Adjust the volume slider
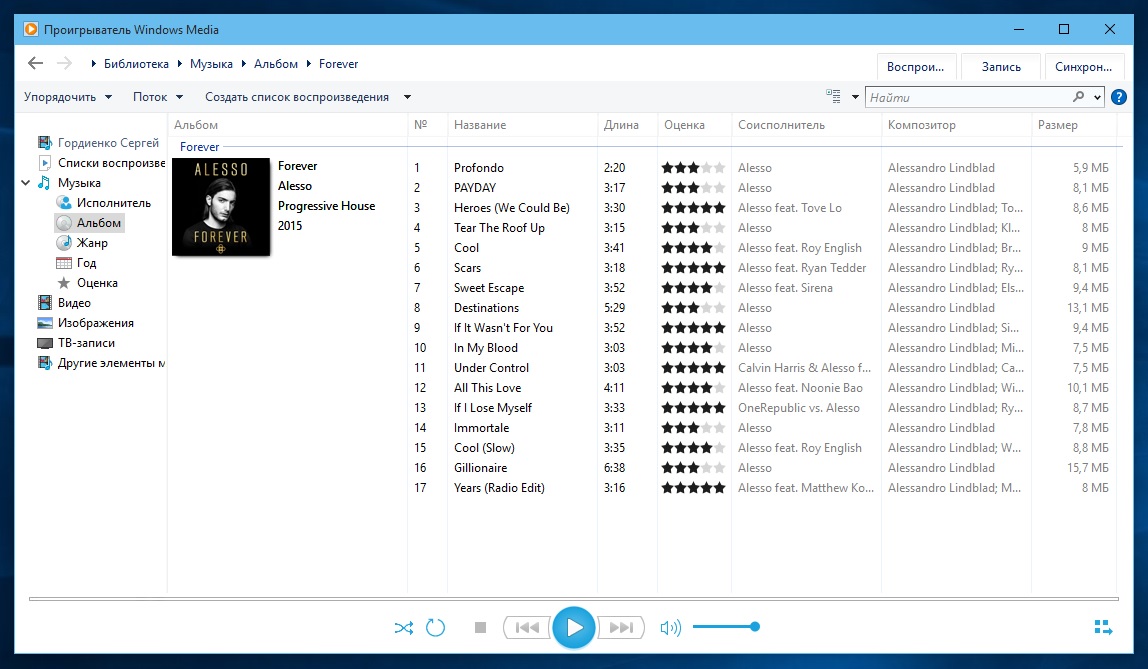 (x=726, y=627)
